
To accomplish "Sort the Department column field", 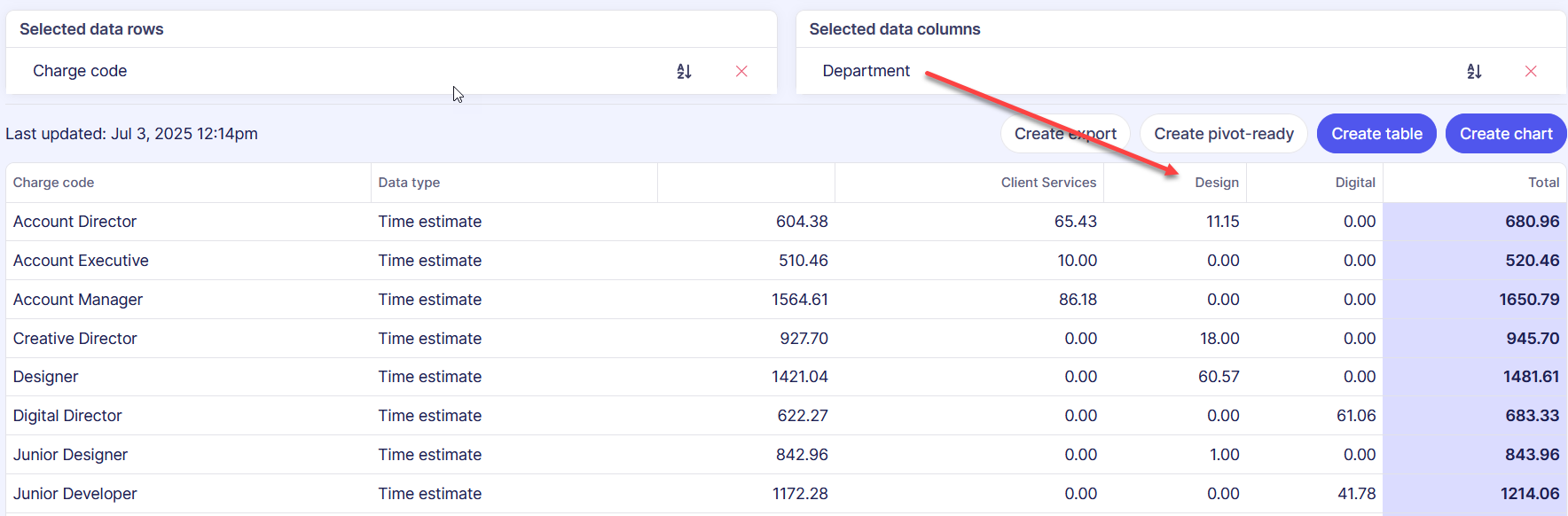I will (1474, 71).
